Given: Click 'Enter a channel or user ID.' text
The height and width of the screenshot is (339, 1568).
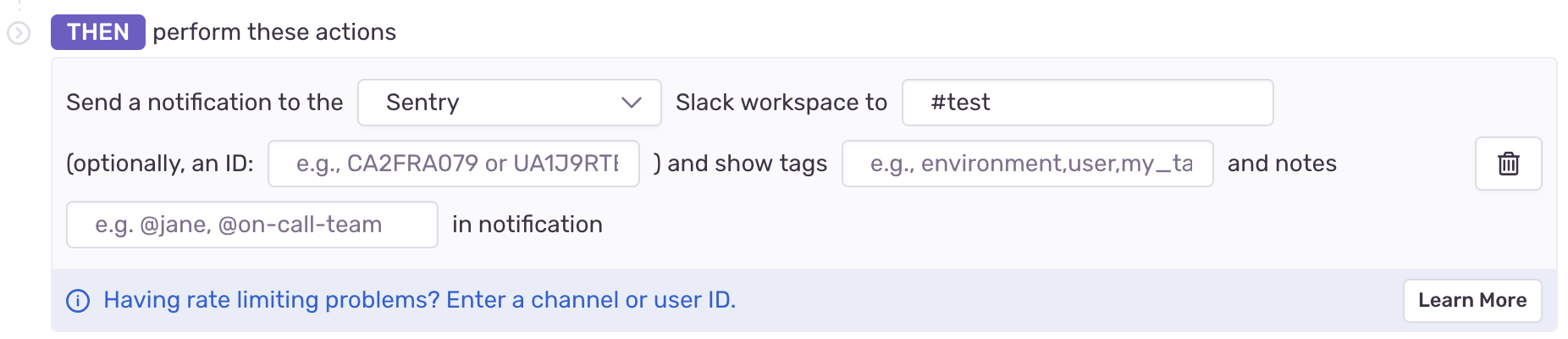Looking at the screenshot, I should (591, 300).
